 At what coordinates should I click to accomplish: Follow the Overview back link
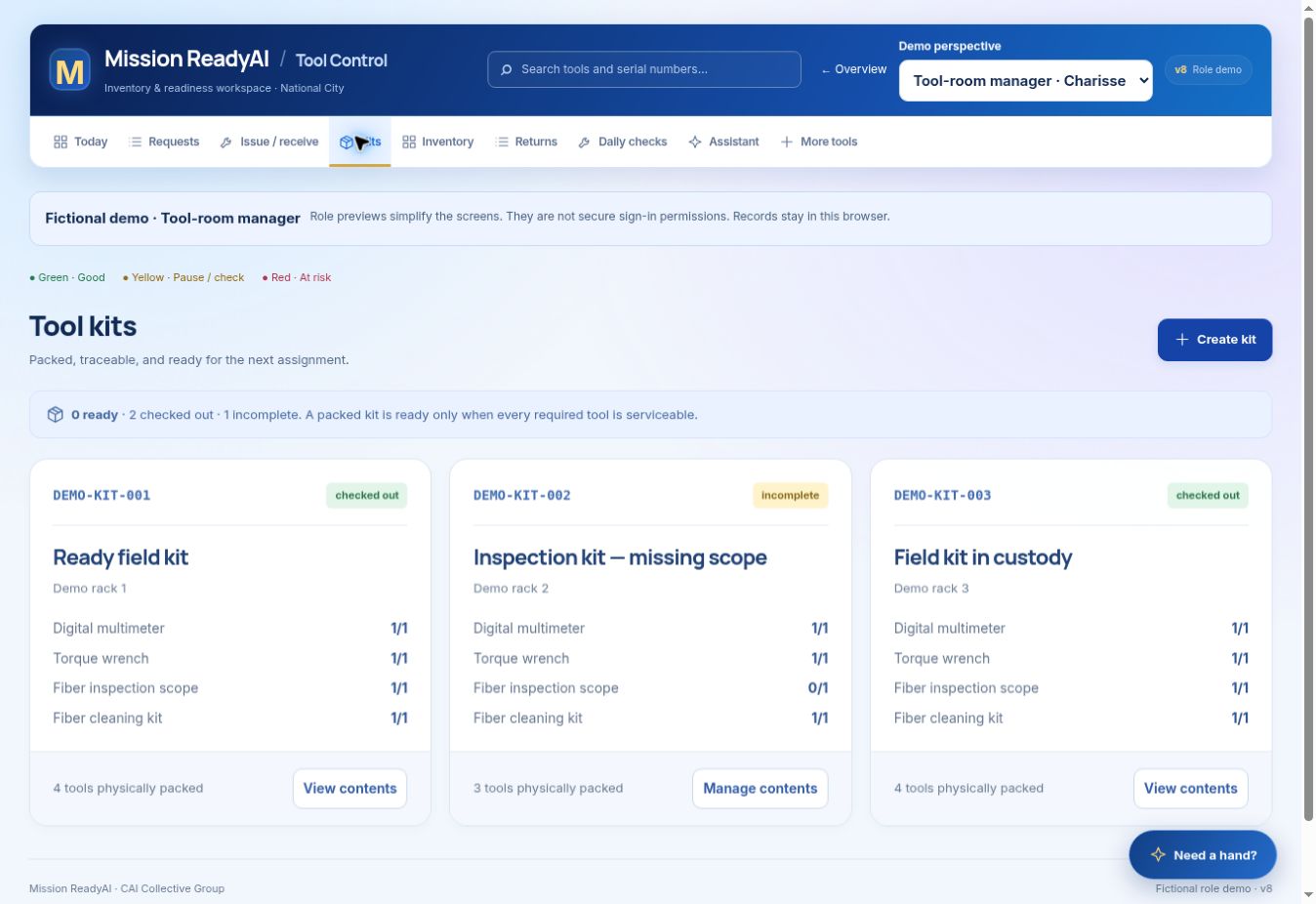[x=853, y=69]
